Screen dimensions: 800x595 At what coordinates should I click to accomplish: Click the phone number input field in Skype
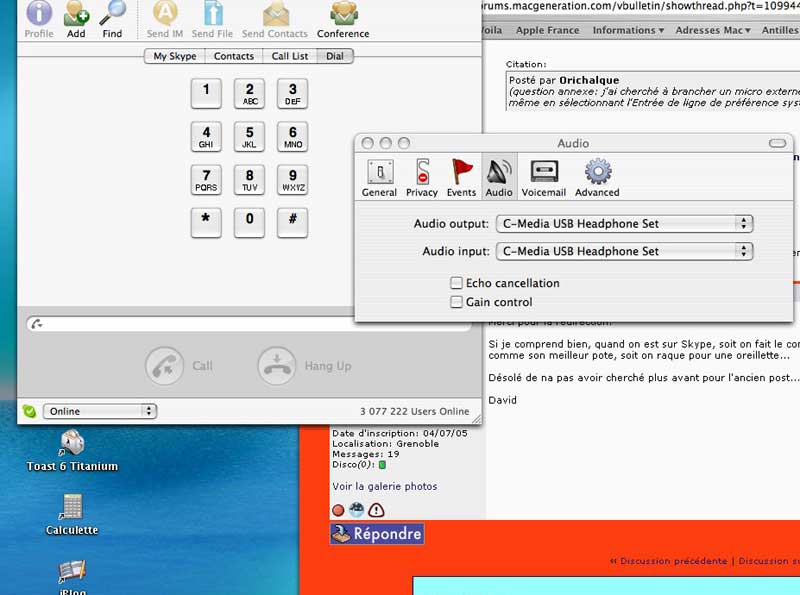[248, 324]
